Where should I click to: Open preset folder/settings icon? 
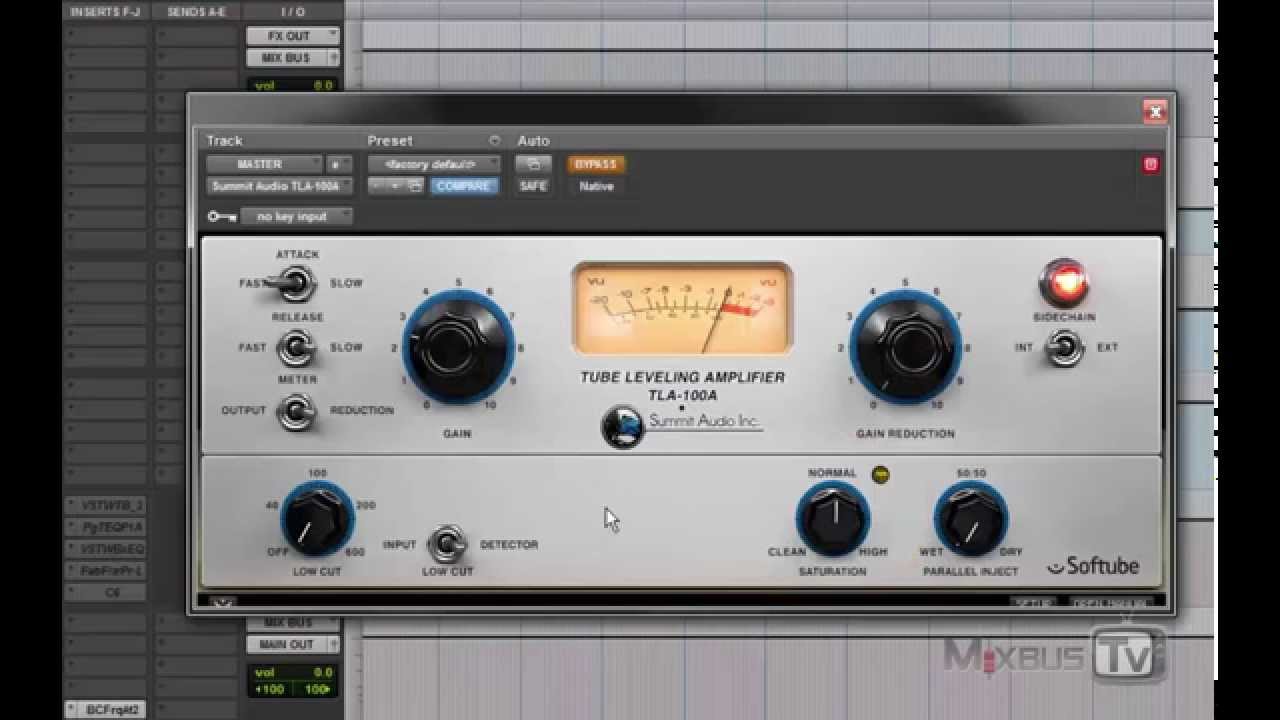415,186
